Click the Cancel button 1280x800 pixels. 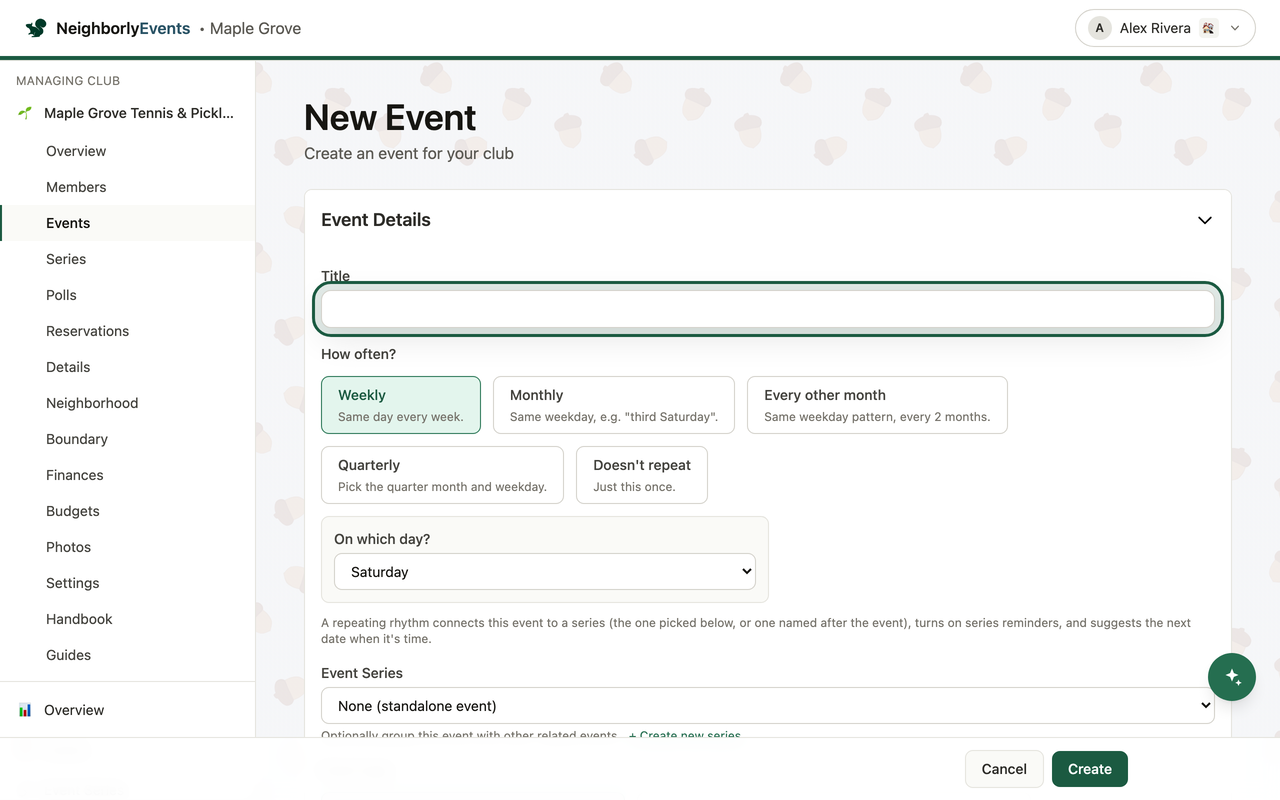pyautogui.click(x=1004, y=769)
